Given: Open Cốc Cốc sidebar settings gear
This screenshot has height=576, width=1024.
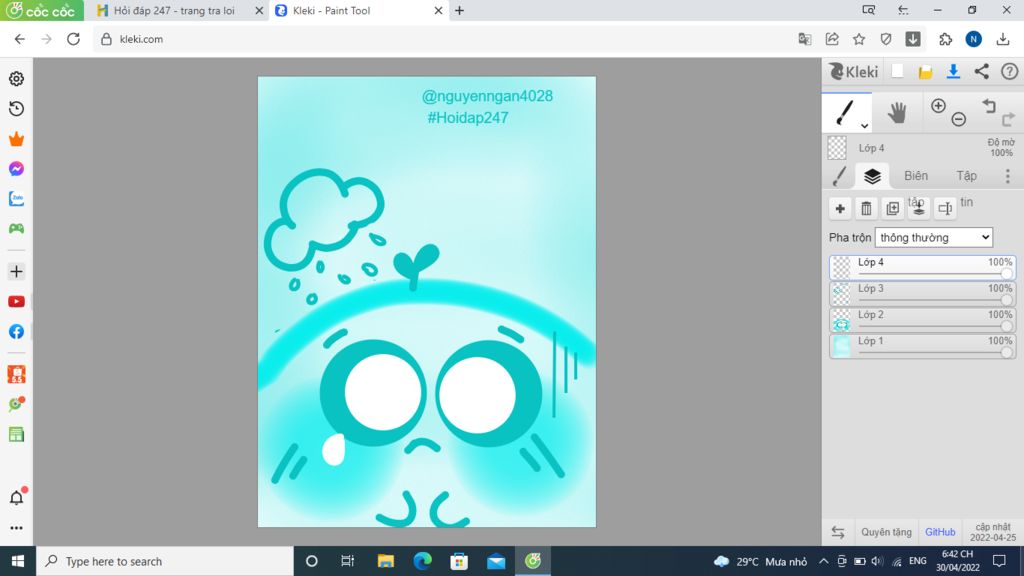Looking at the screenshot, I should [16, 78].
